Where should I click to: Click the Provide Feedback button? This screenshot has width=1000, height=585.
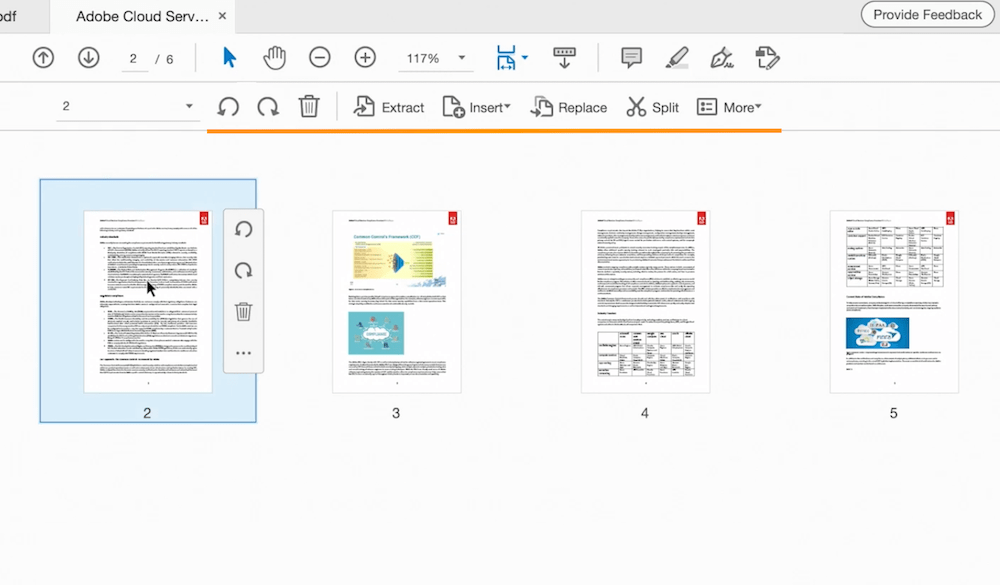[926, 14]
